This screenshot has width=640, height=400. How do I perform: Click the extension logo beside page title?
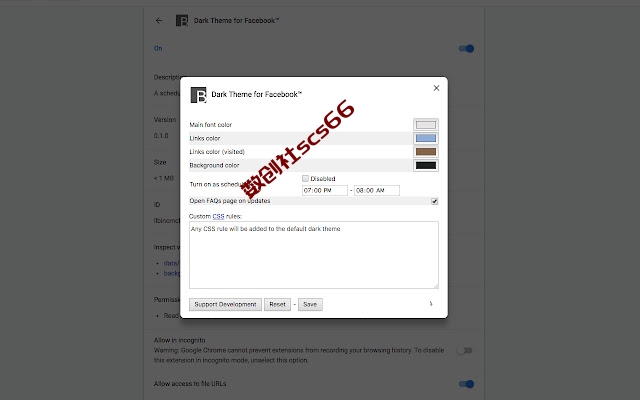(182, 20)
